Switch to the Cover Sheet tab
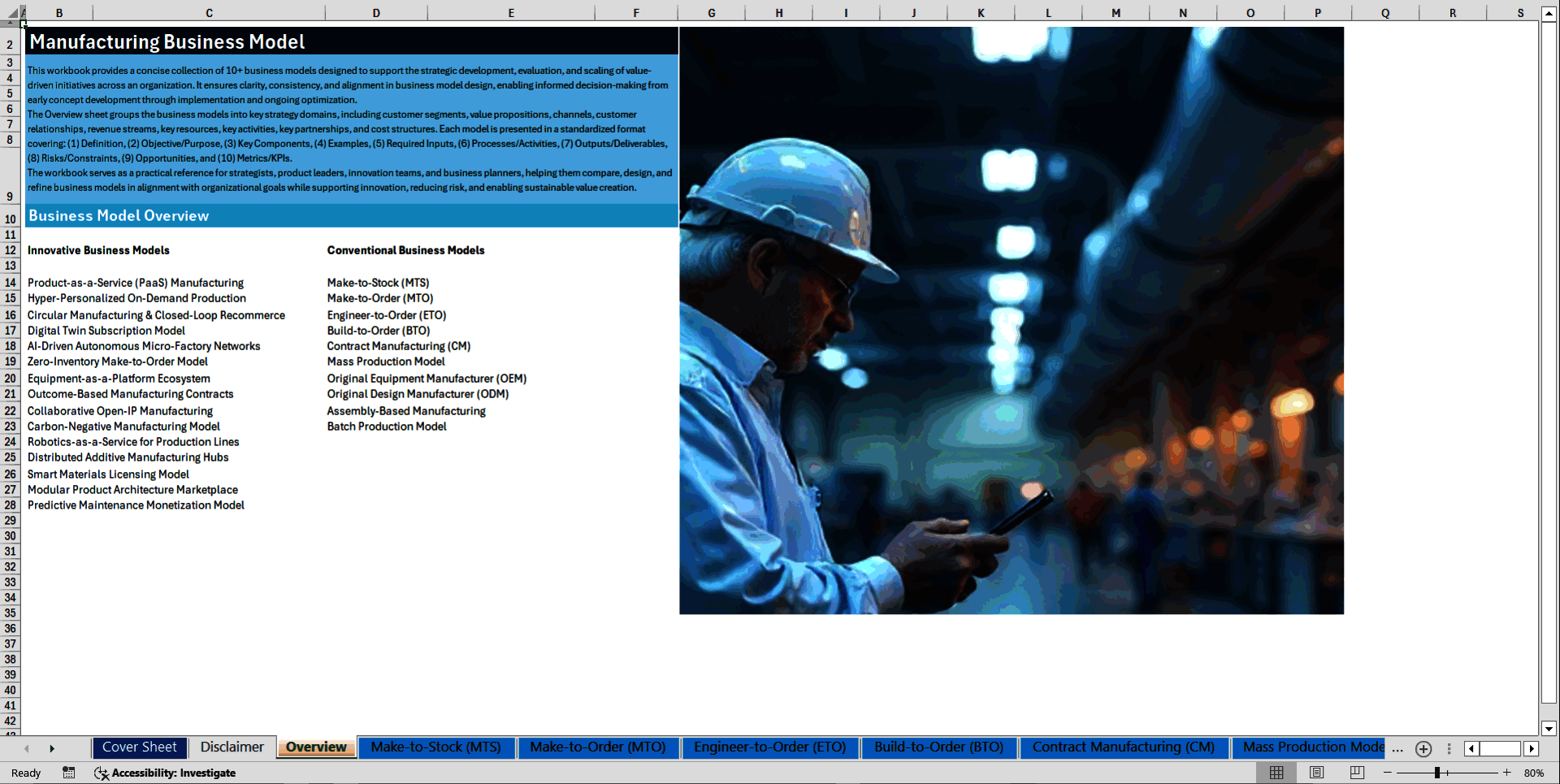The width and height of the screenshot is (1560, 784). pyautogui.click(x=139, y=747)
